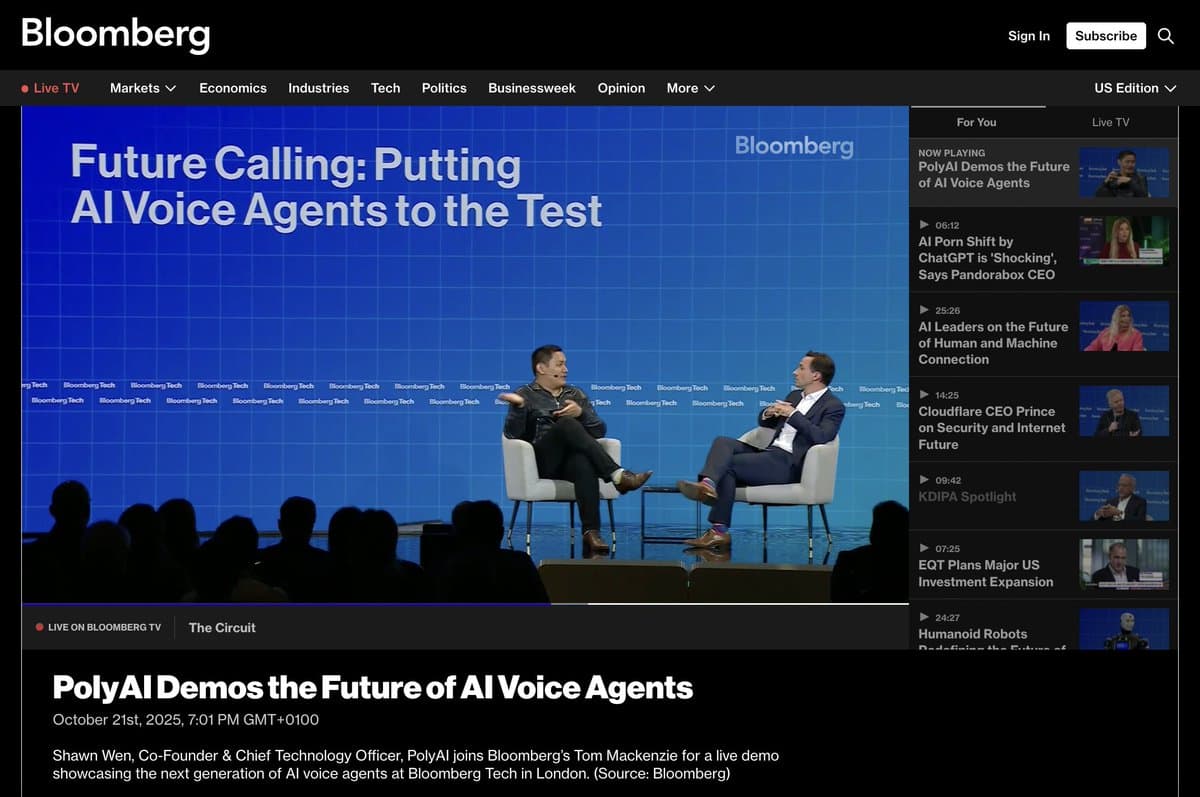Click the play icon beside 'Humanoid Robots' video

pos(925,615)
